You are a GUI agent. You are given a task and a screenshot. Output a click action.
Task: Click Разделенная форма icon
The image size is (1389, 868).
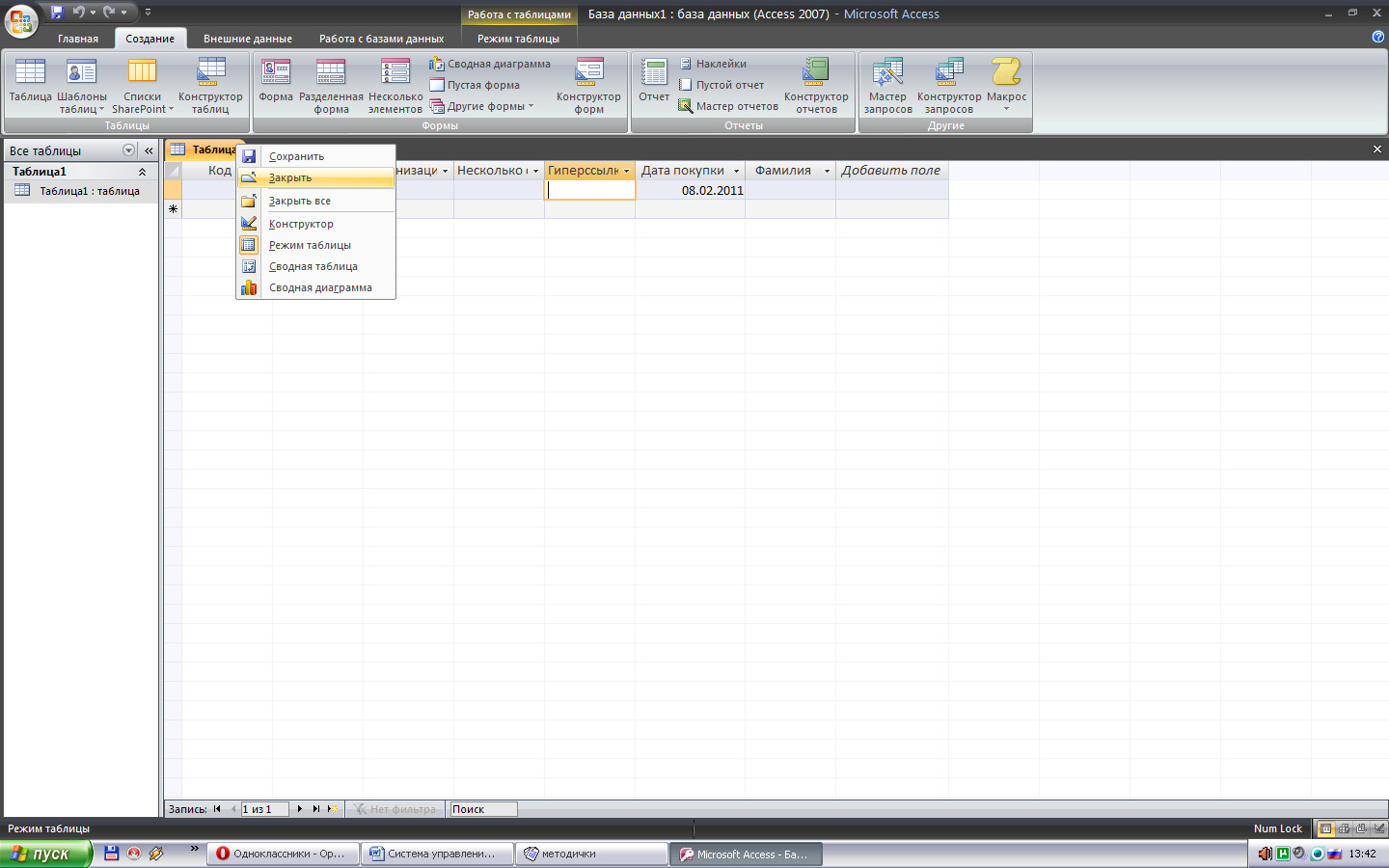(x=331, y=86)
